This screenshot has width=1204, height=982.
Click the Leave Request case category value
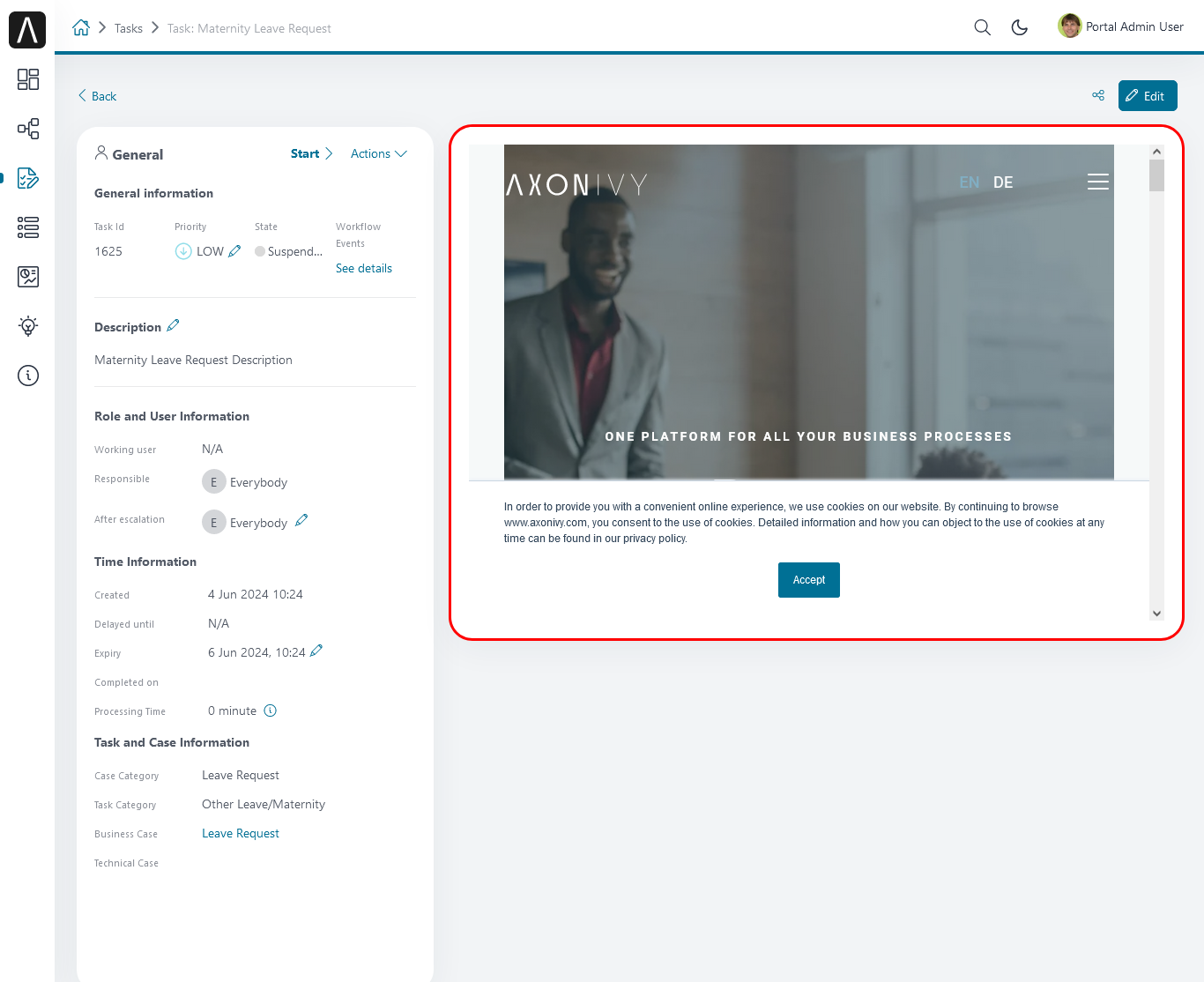click(241, 775)
